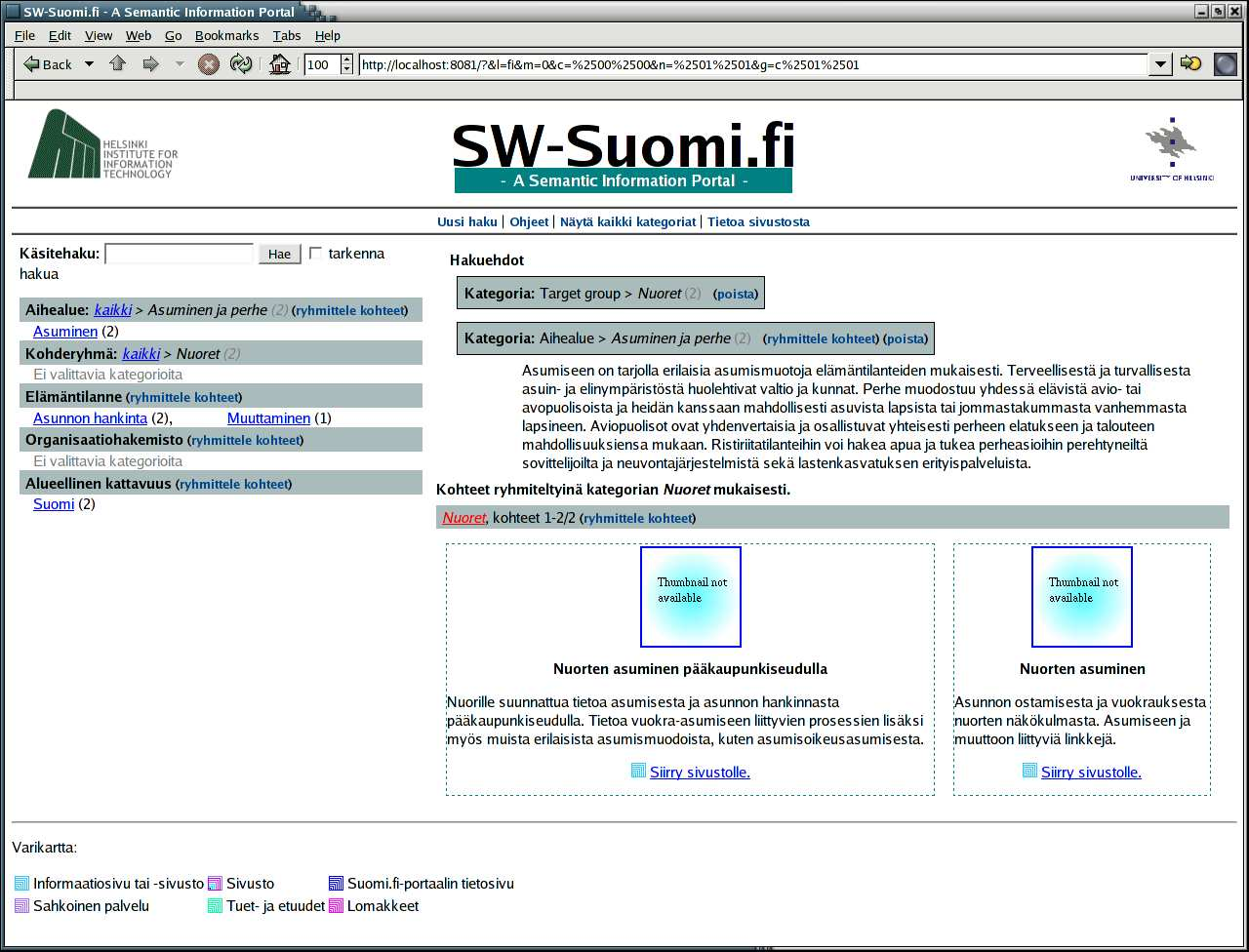Open the Bookmarks menu

pos(227,35)
